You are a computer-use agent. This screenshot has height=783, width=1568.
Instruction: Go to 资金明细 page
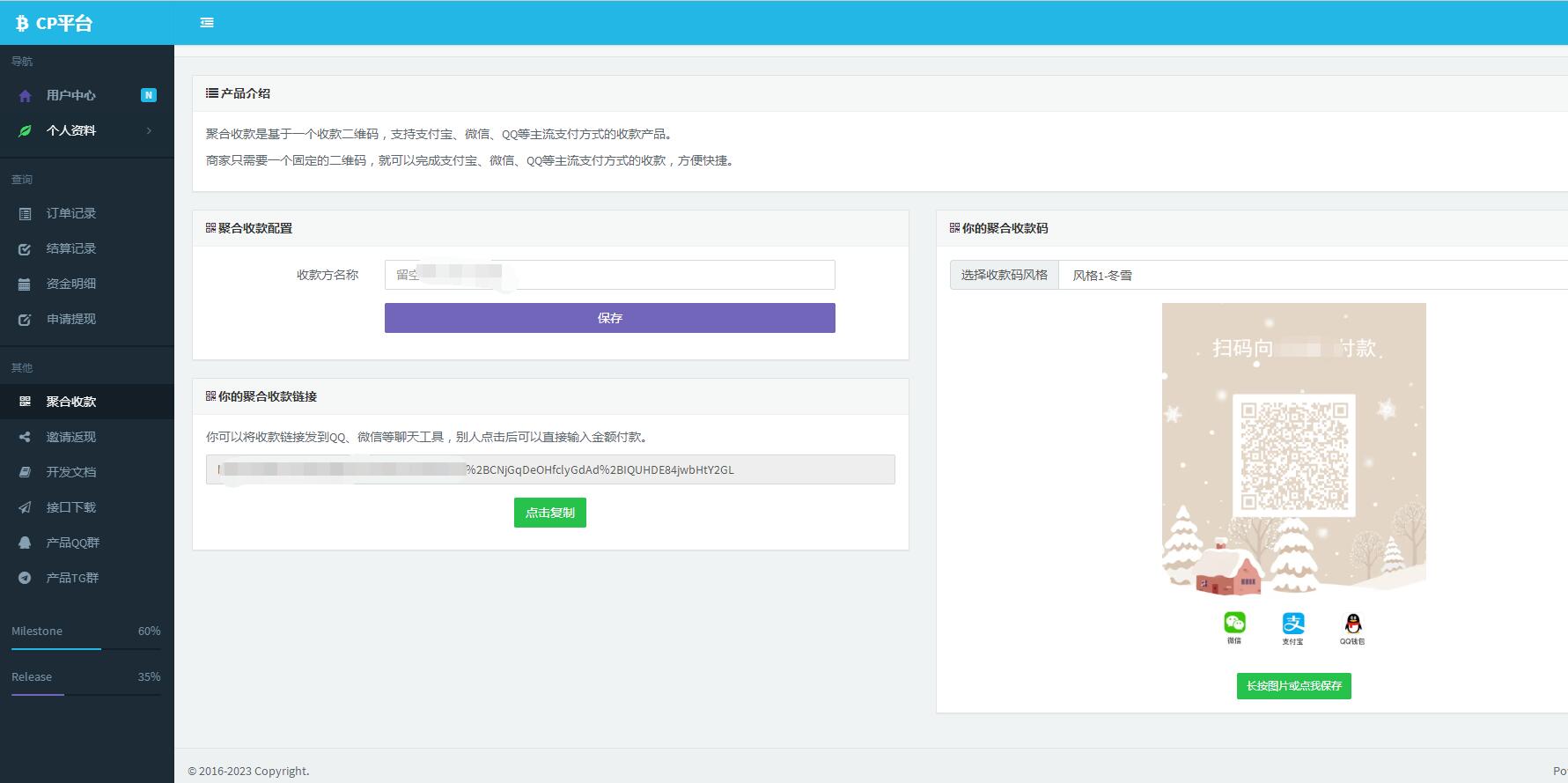click(x=71, y=284)
